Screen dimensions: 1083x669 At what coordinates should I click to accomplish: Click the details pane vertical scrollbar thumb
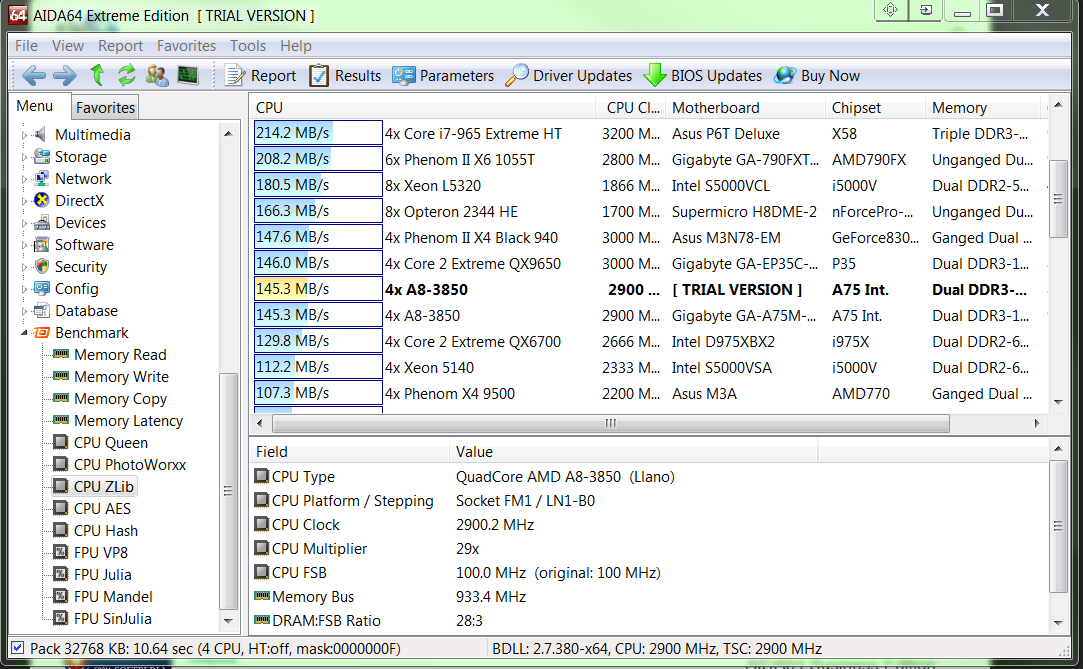click(1057, 526)
